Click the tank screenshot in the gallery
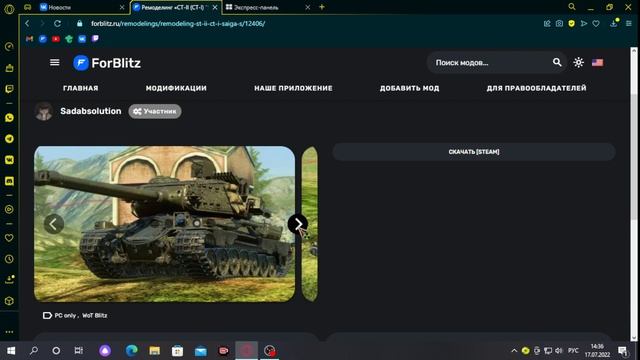 point(164,224)
